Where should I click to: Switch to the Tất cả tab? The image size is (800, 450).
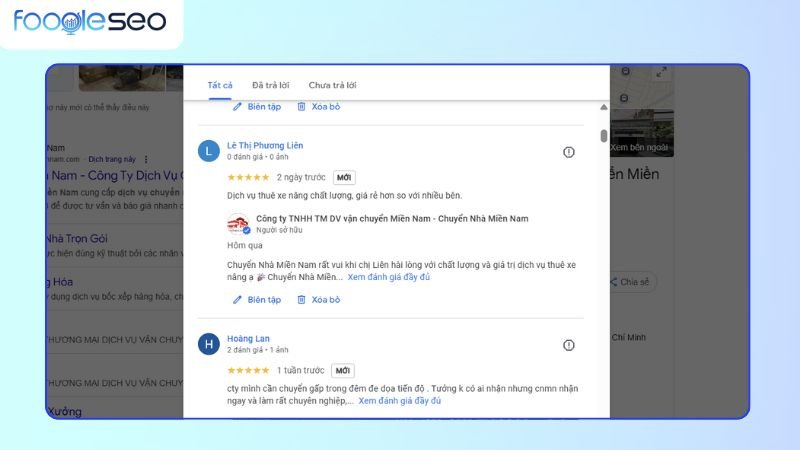tap(220, 85)
